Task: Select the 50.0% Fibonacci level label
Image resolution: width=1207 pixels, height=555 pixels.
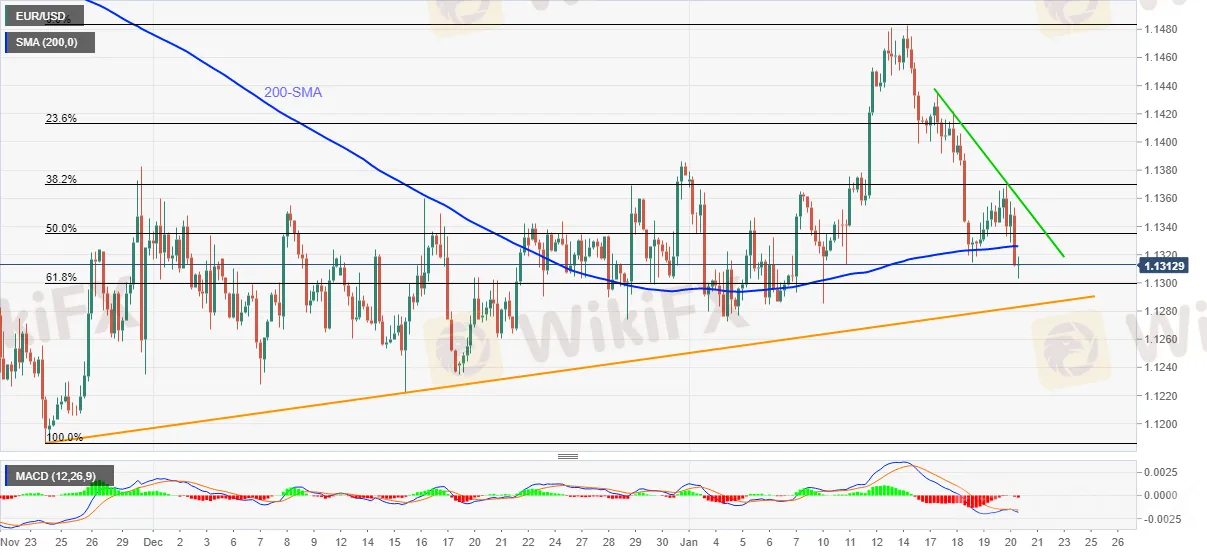Action: pyautogui.click(x=61, y=228)
